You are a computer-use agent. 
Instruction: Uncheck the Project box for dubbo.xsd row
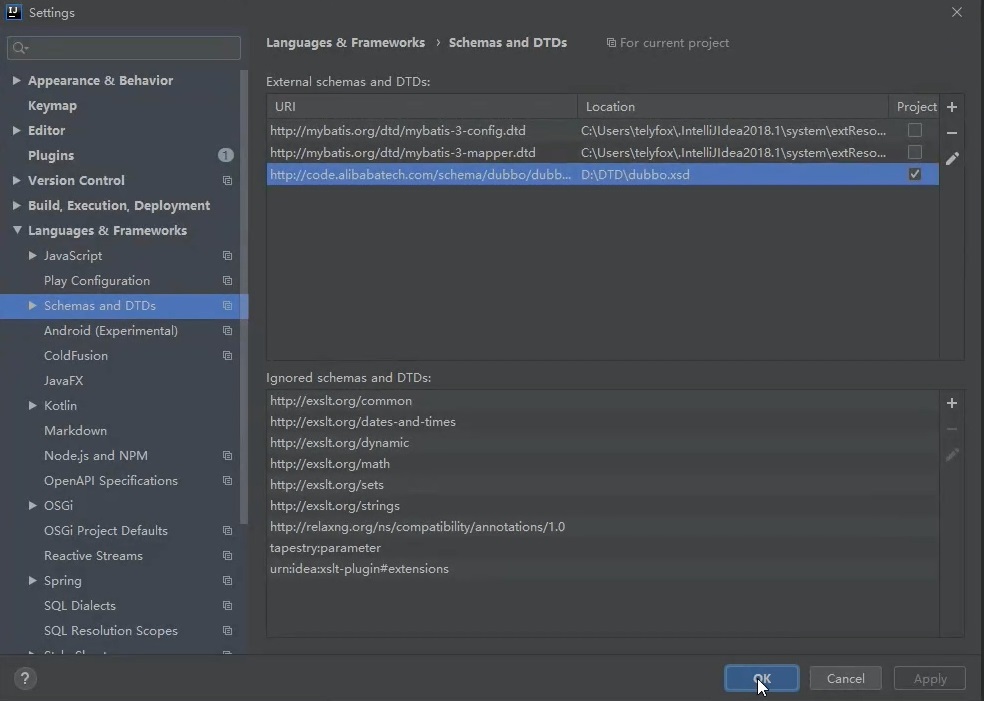click(x=913, y=174)
